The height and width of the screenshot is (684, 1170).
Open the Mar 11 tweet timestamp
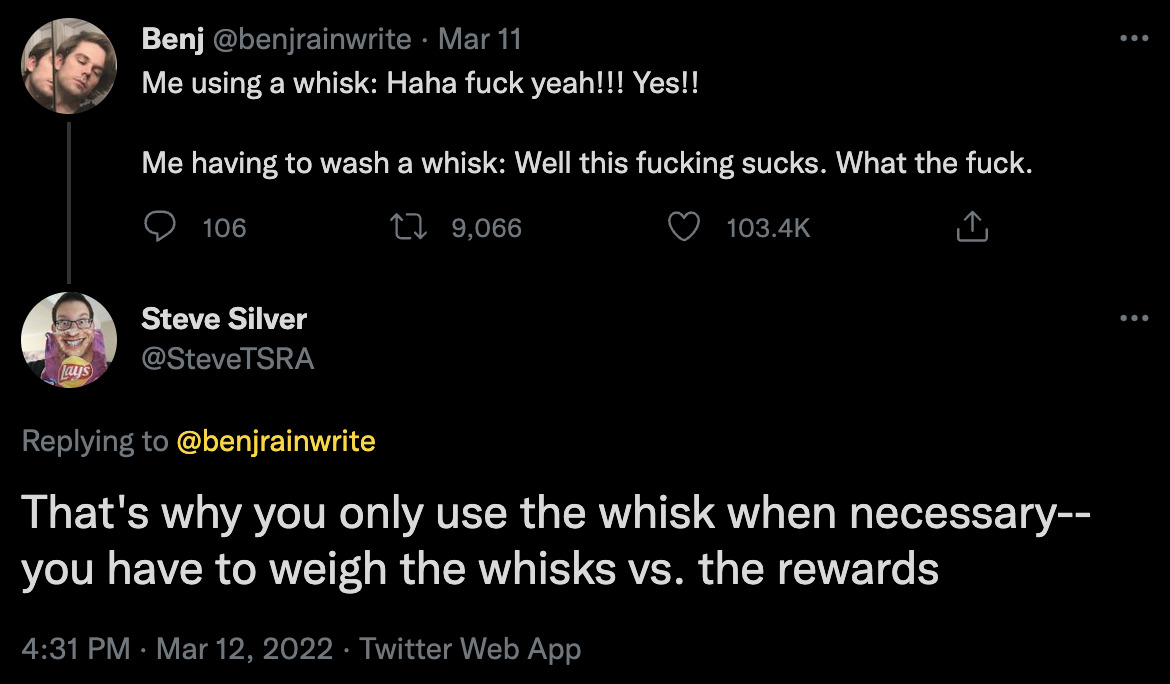[x=479, y=40]
